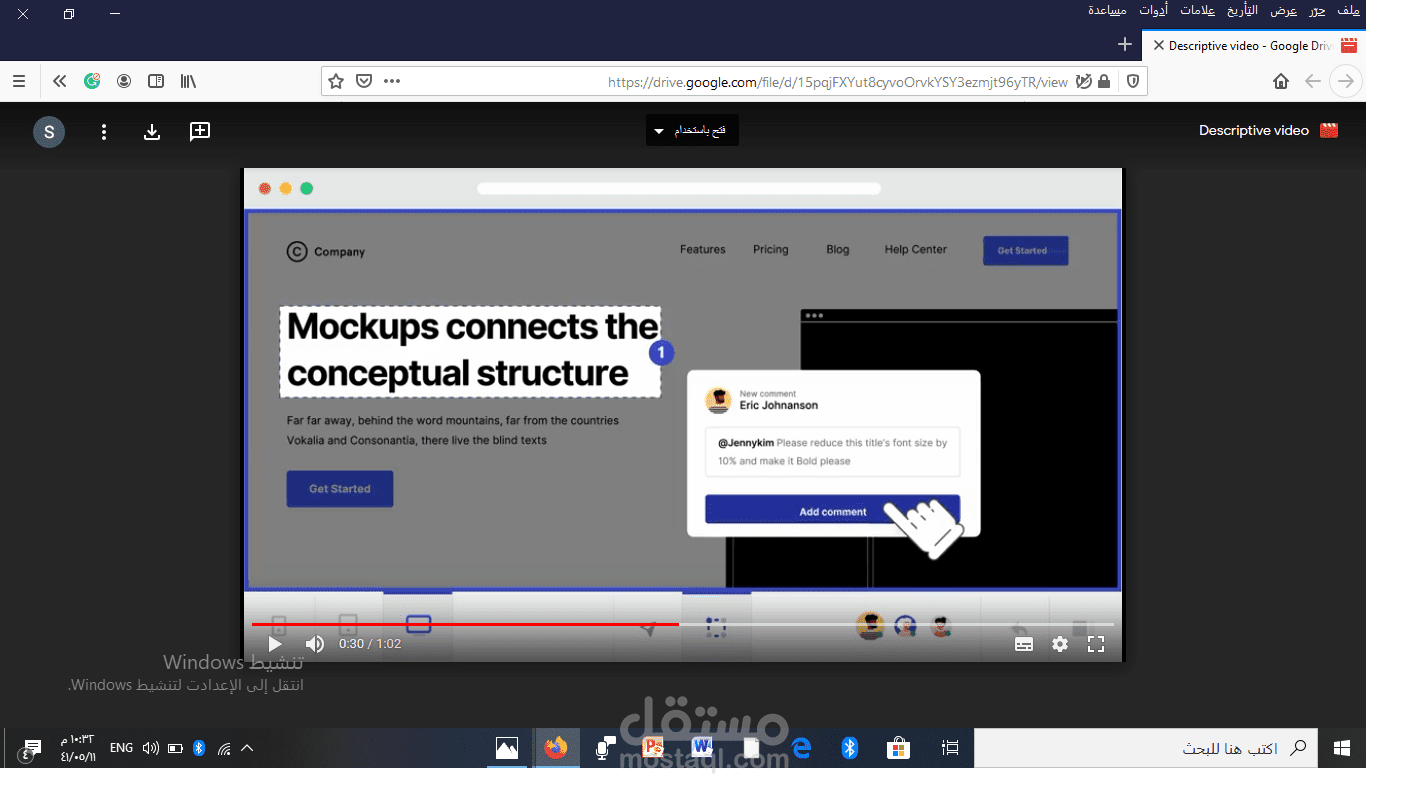This screenshot has width=1410, height=790.
Task: Navigate back with the left arrow
Action: [1313, 81]
